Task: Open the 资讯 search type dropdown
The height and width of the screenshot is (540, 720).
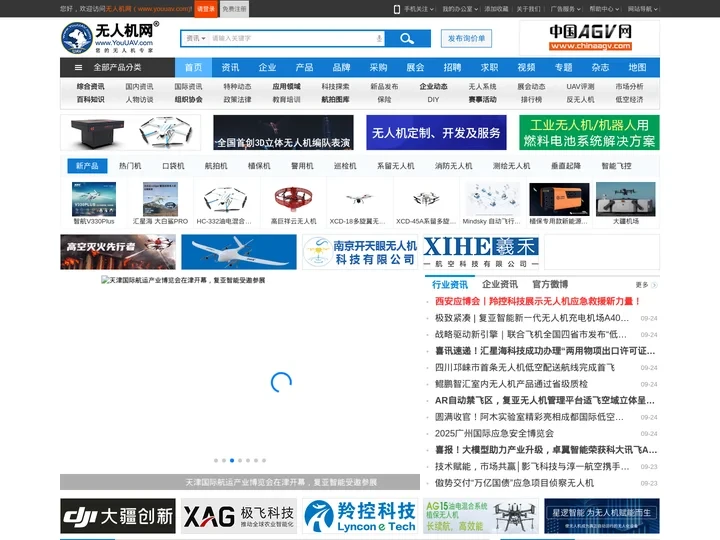Action: (x=196, y=39)
